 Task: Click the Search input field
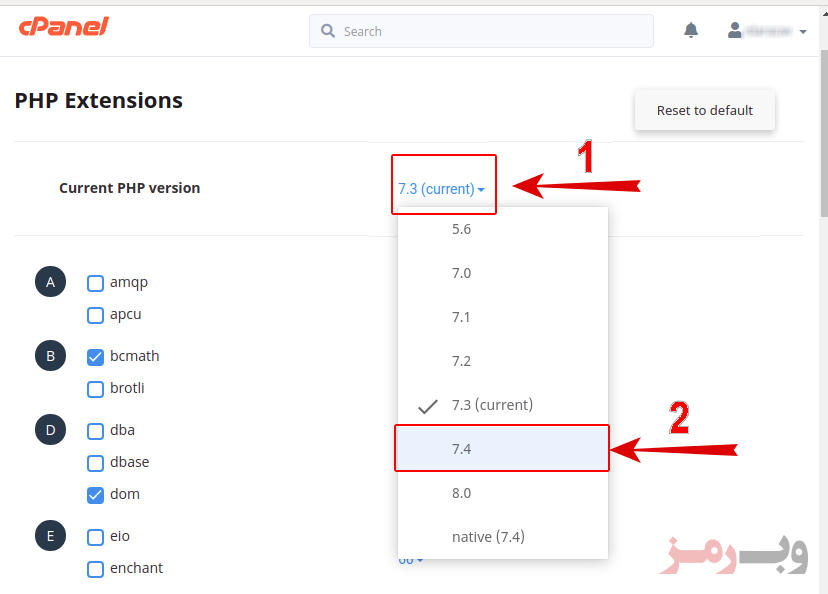pyautogui.click(x=481, y=31)
